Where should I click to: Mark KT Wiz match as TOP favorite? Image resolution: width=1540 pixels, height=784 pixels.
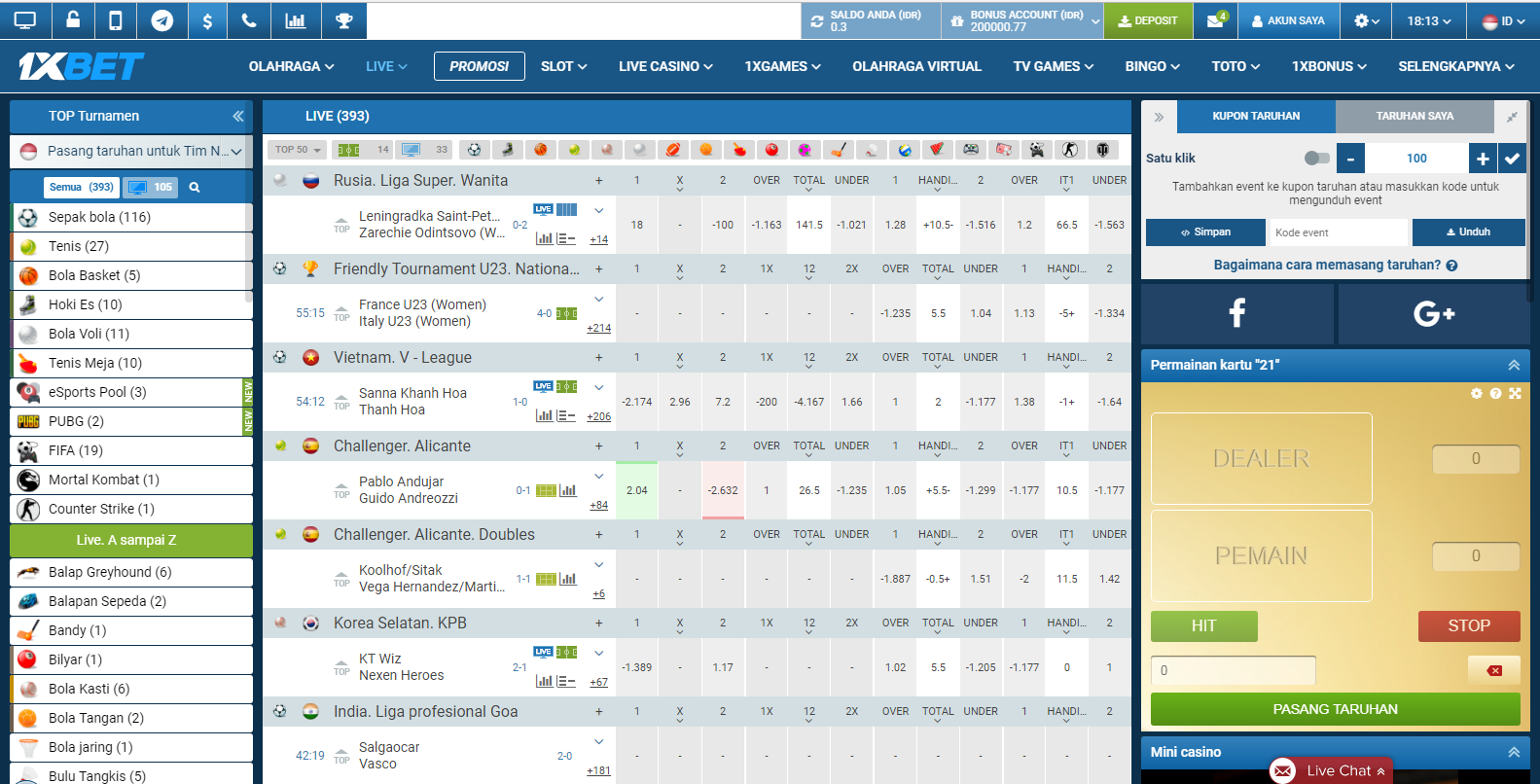(x=341, y=667)
